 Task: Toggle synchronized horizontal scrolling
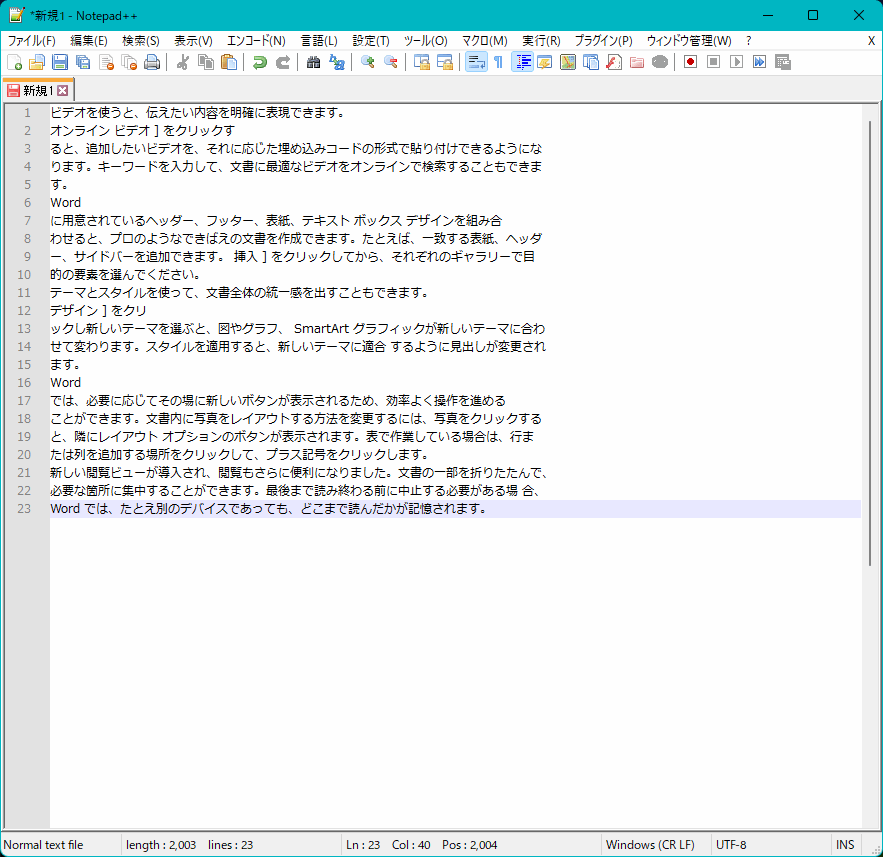445,62
